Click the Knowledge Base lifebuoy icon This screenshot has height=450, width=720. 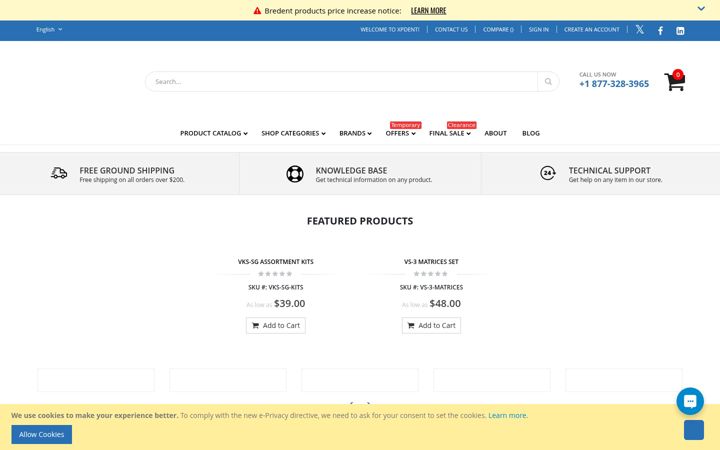[x=295, y=174]
